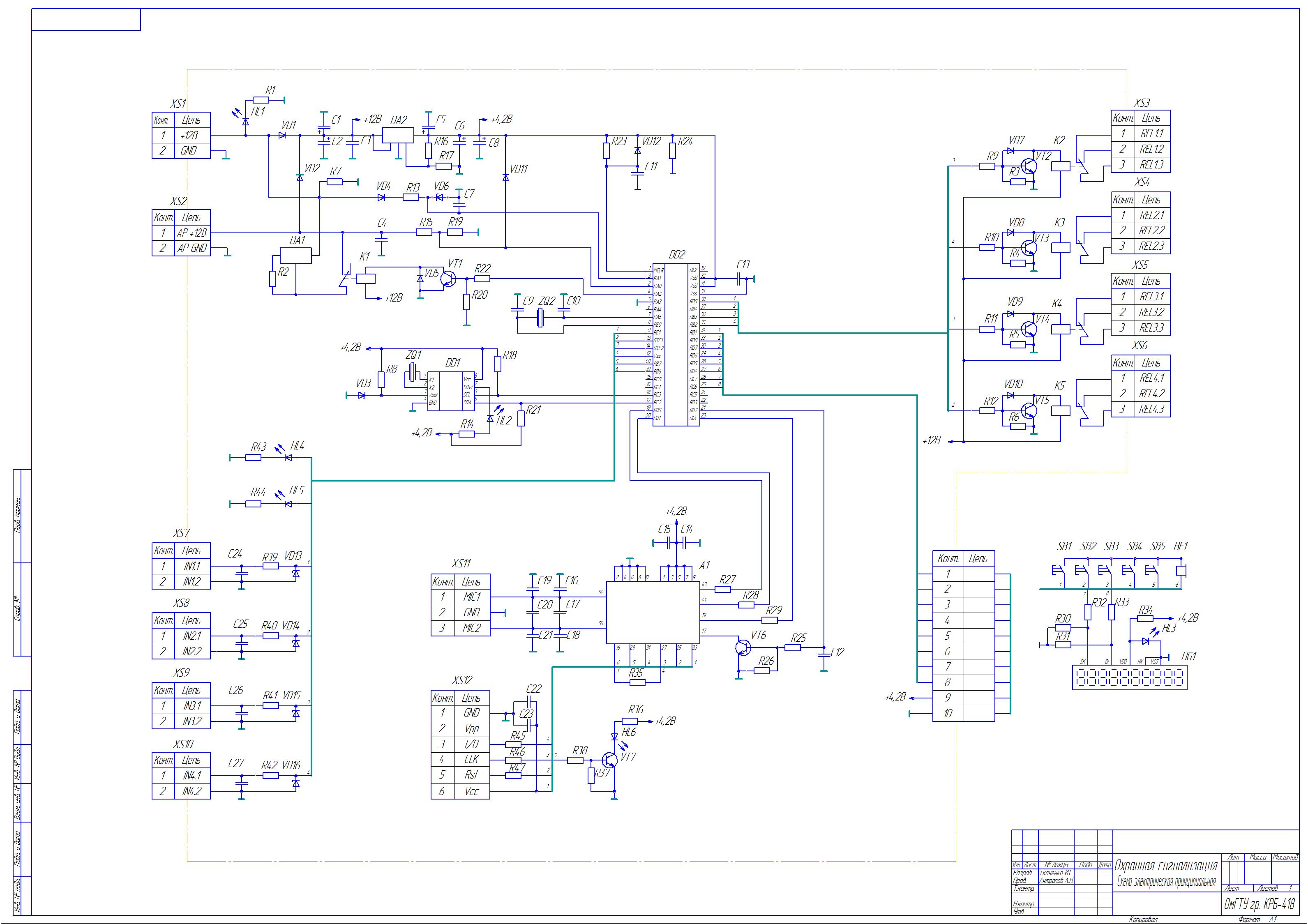Click the K1 relay label
1308x924 pixels.
(364, 257)
